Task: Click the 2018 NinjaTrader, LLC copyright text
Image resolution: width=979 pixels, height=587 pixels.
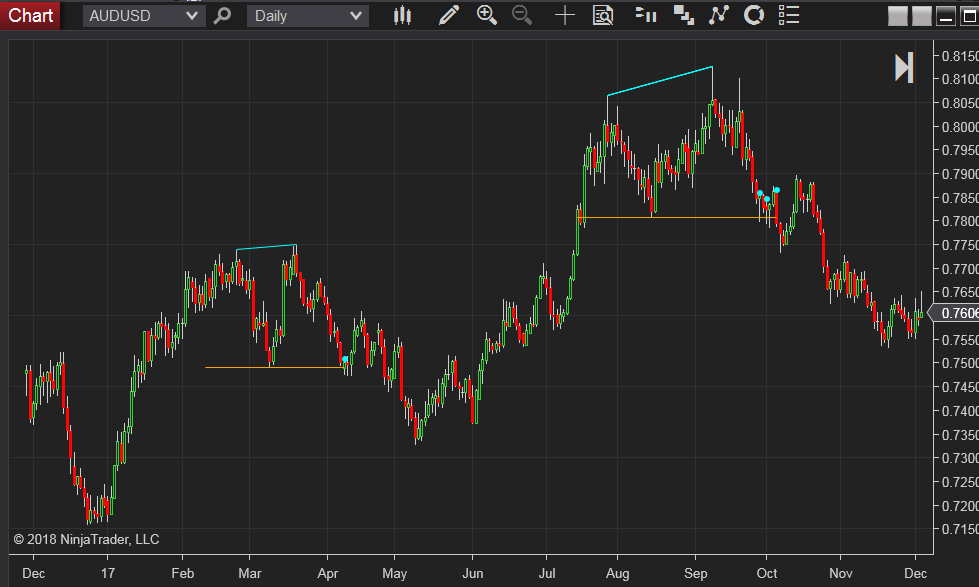Action: [85, 539]
